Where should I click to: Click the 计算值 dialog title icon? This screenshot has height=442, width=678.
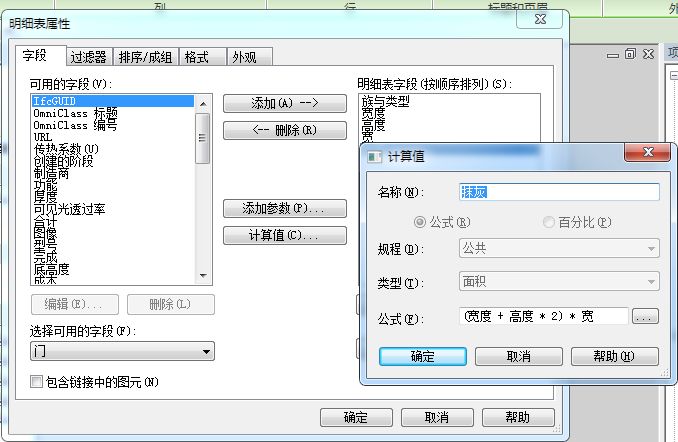click(x=374, y=156)
